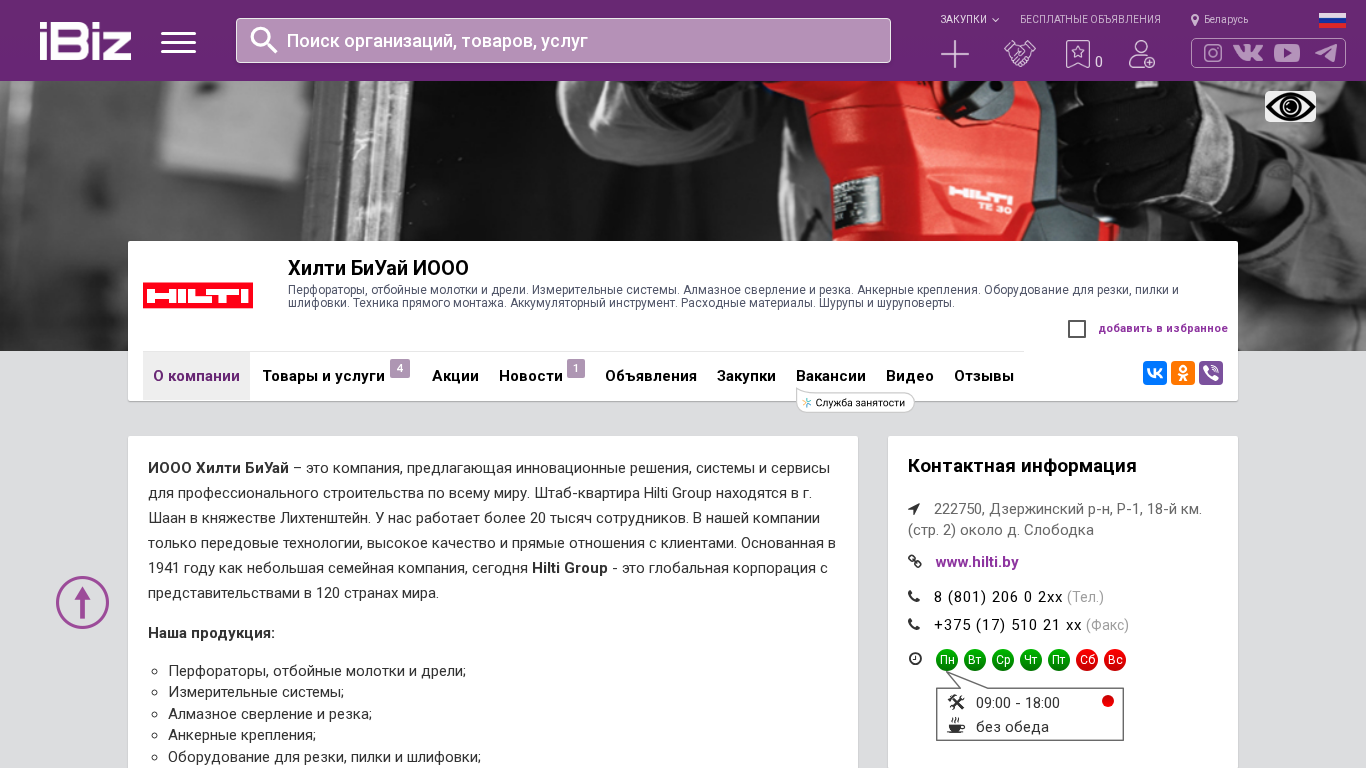Open the Акции tab
This screenshot has height=768, width=1366.
tap(455, 376)
